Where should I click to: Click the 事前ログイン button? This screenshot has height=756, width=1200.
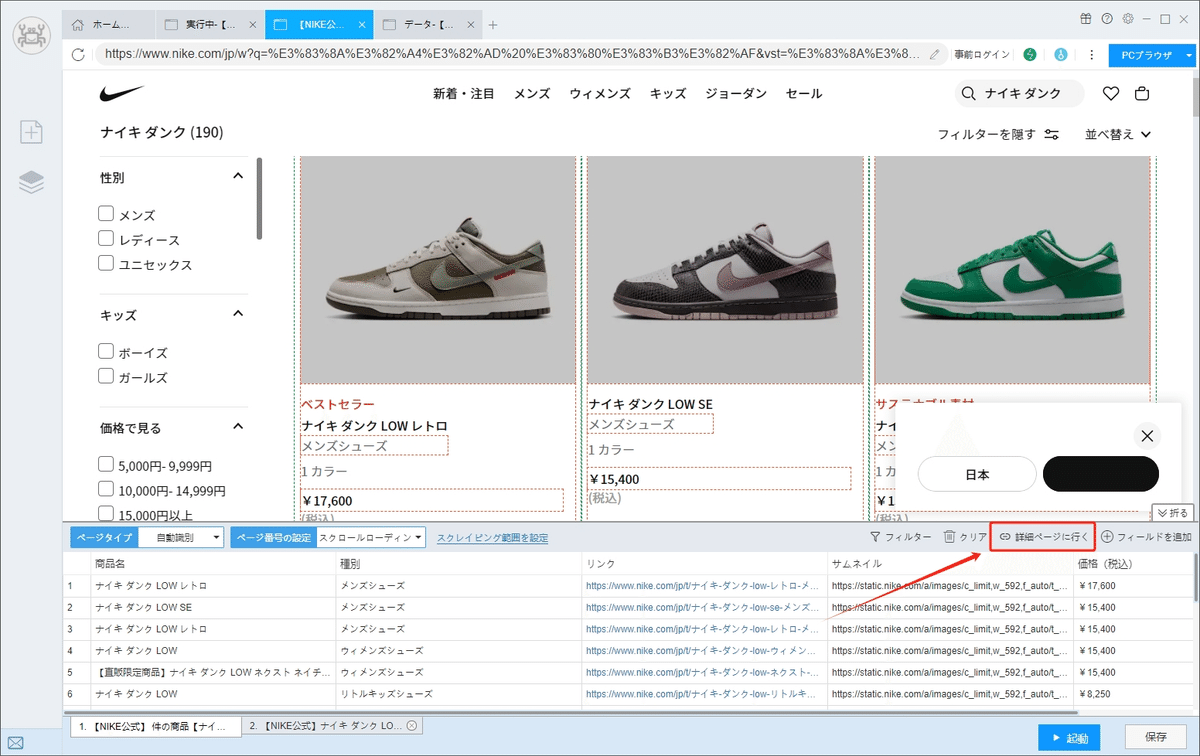(981, 55)
